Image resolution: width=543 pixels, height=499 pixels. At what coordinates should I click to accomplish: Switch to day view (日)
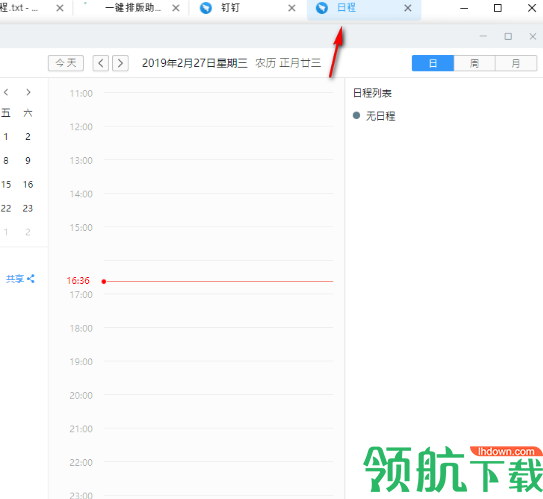click(x=433, y=63)
